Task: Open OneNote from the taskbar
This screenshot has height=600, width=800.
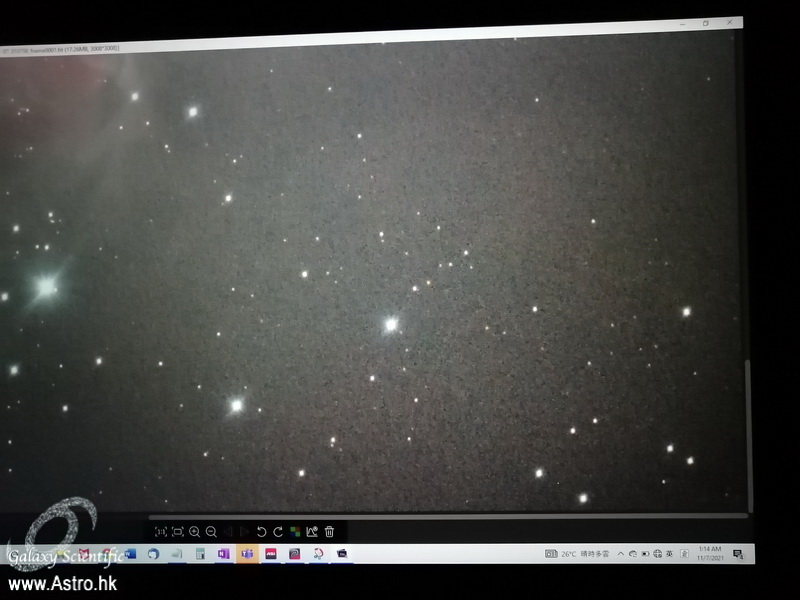Action: click(x=224, y=553)
